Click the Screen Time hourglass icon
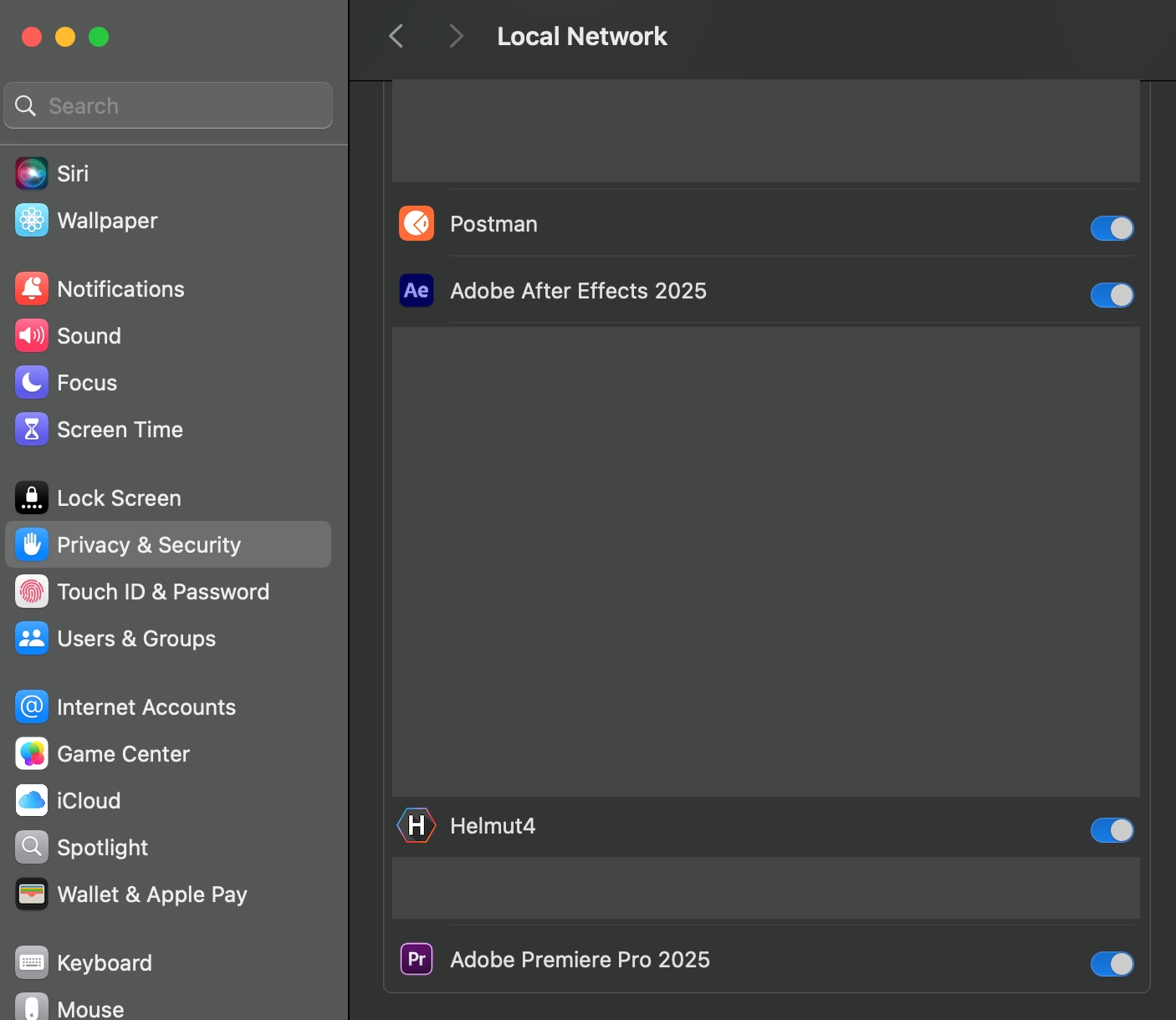Viewport: 1176px width, 1020px height. (x=32, y=430)
